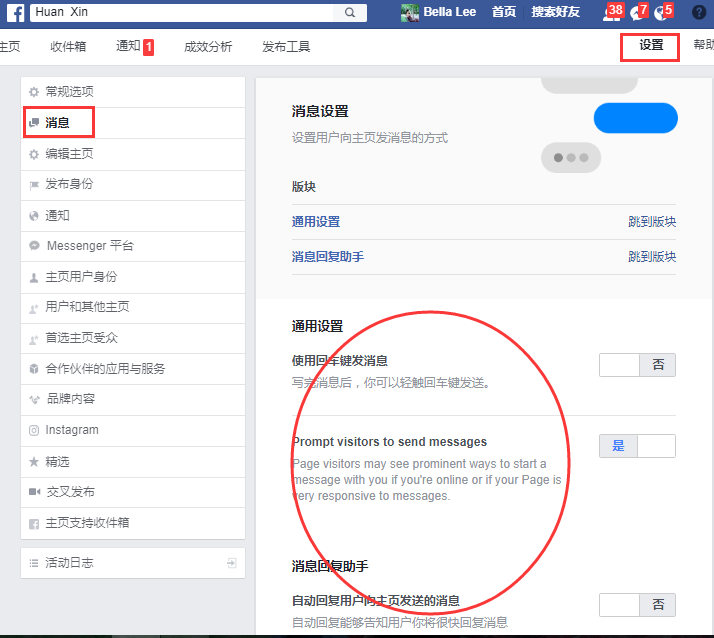Click the 品牌内容 handshake icon

pos(34,400)
